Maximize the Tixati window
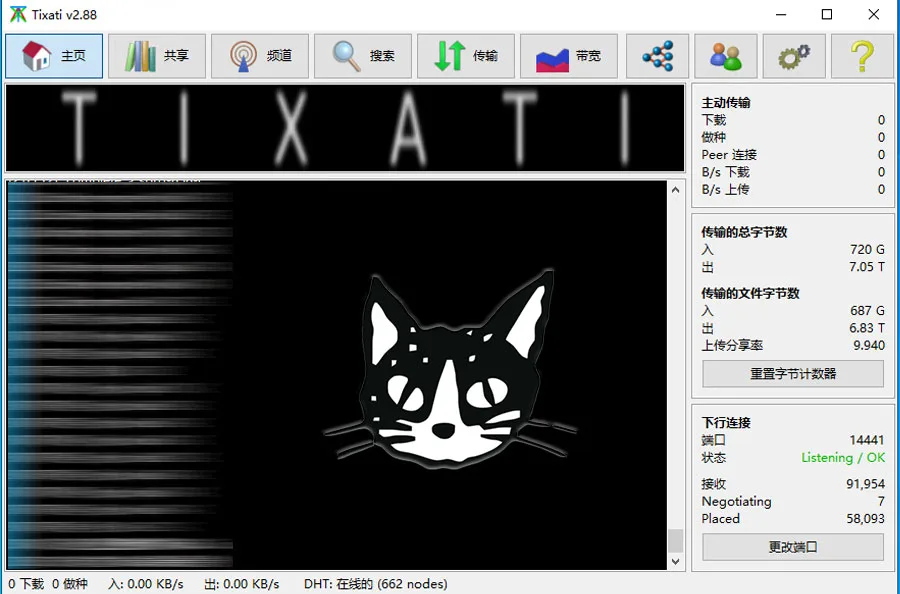Image resolution: width=900 pixels, height=594 pixels. tap(827, 14)
